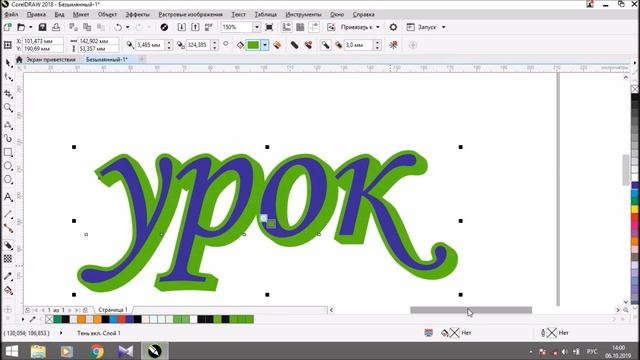Click the Export icon

tap(195, 27)
